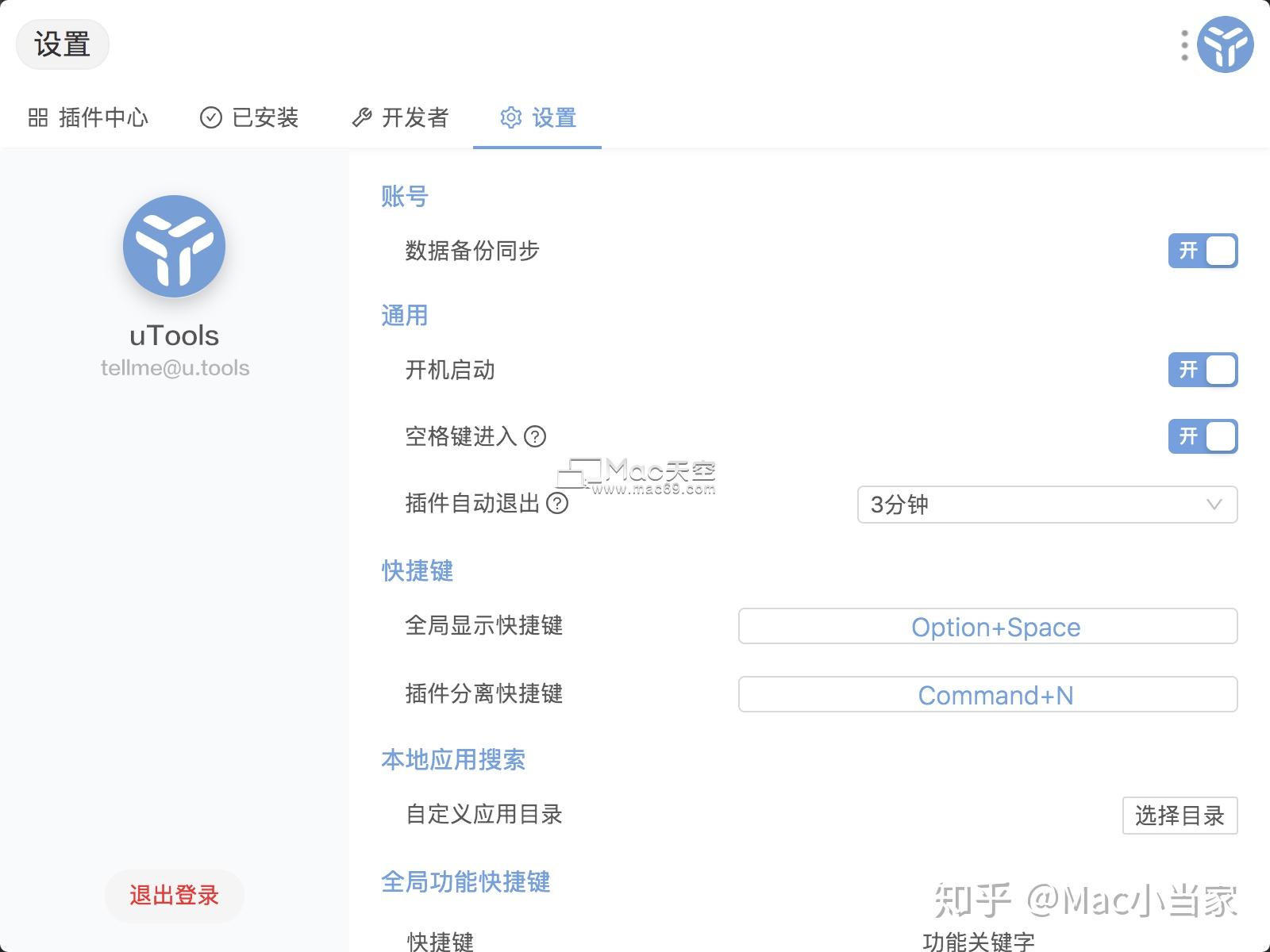Open the 插件自动退出 time dropdown showing 3分钟
Viewport: 1270px width, 952px height.
pyautogui.click(x=1046, y=504)
